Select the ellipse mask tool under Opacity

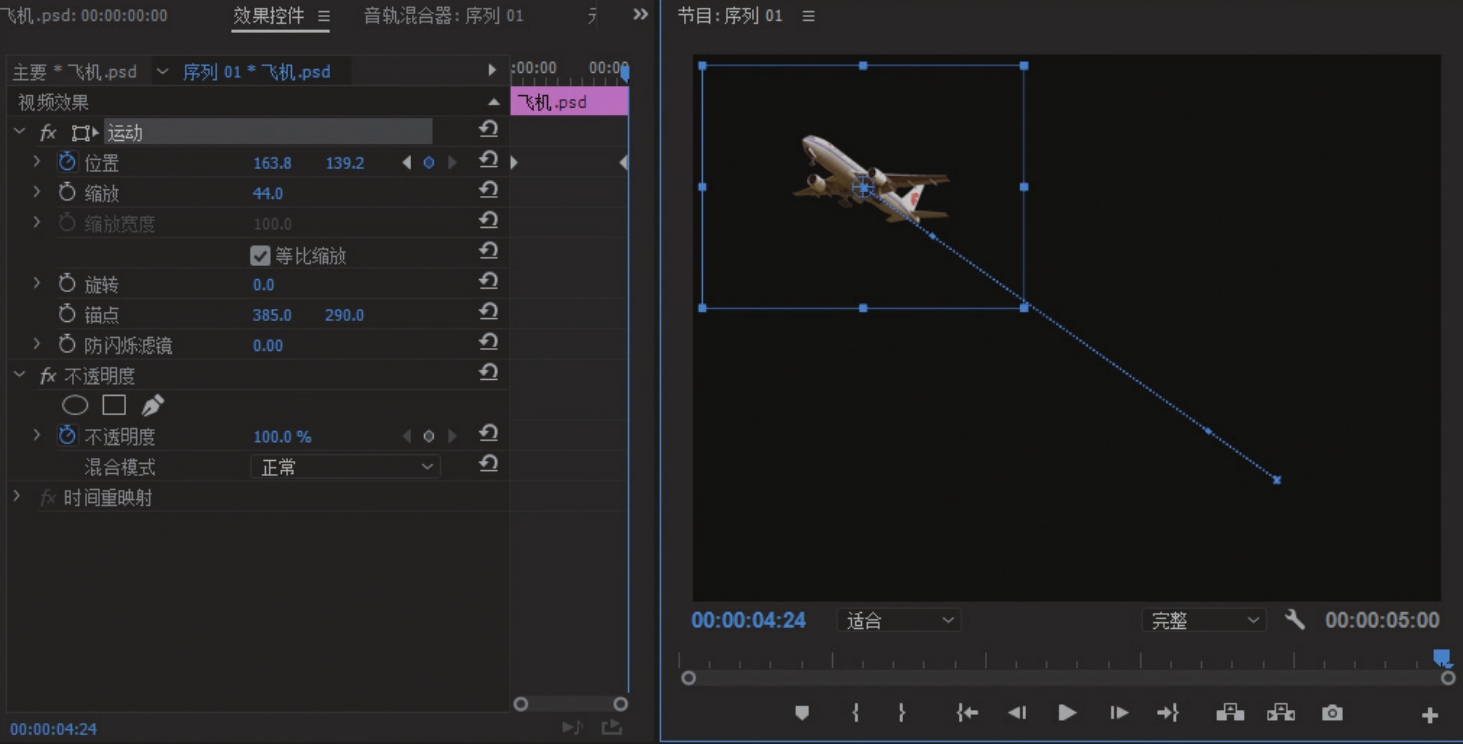coord(75,405)
